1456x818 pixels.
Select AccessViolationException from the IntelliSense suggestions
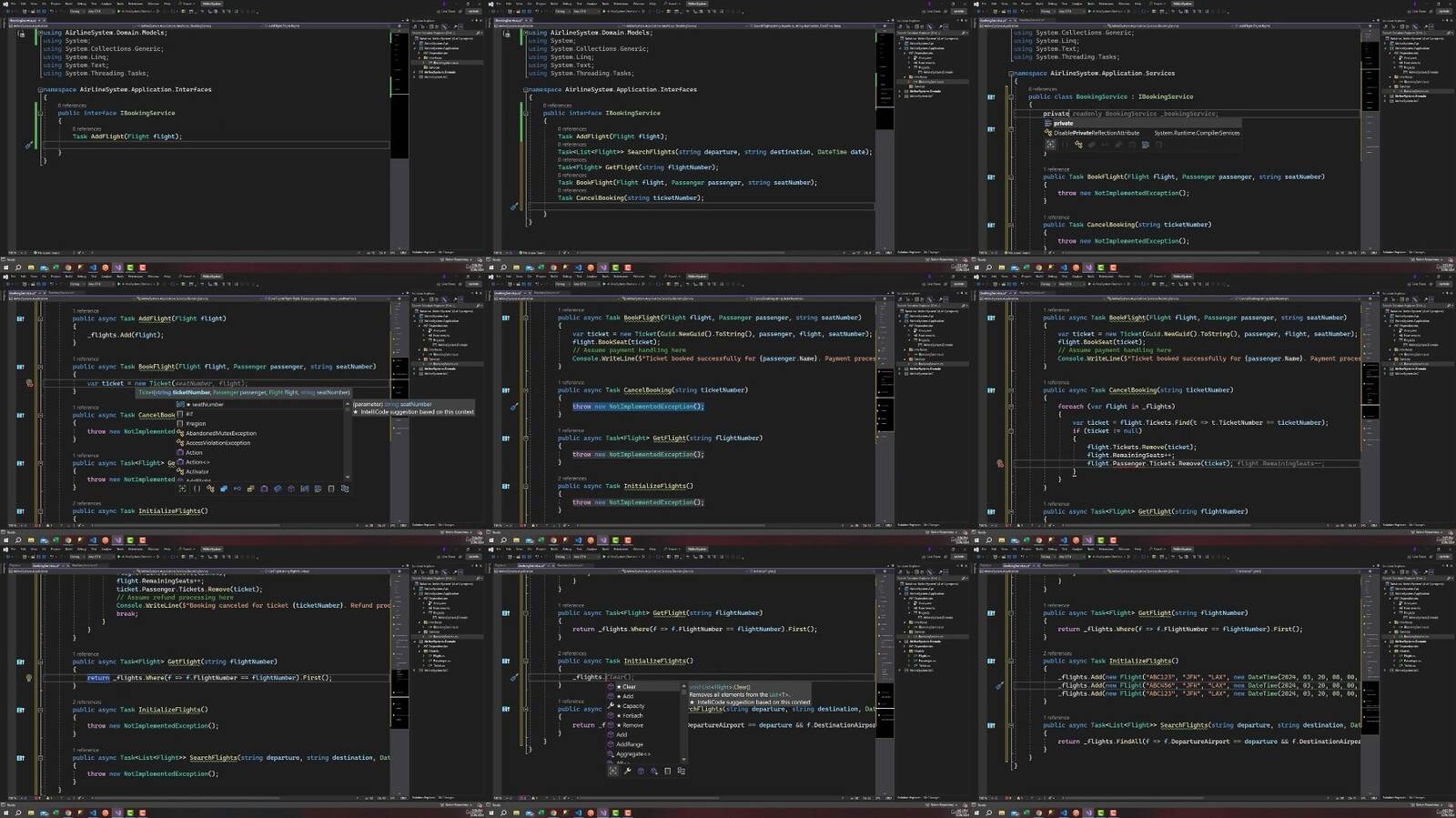coord(217,443)
